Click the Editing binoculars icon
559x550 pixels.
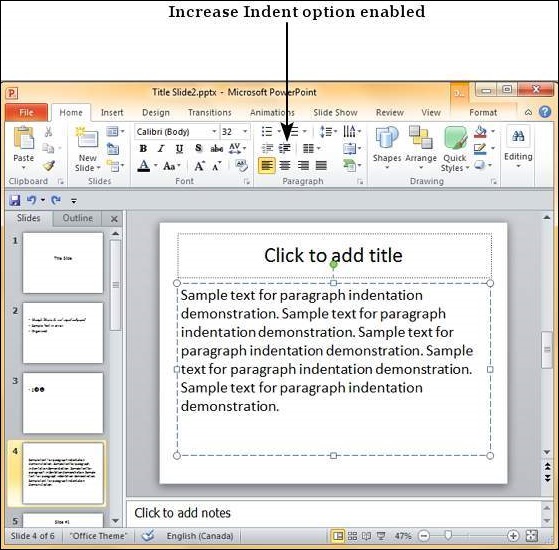pyautogui.click(x=518, y=136)
